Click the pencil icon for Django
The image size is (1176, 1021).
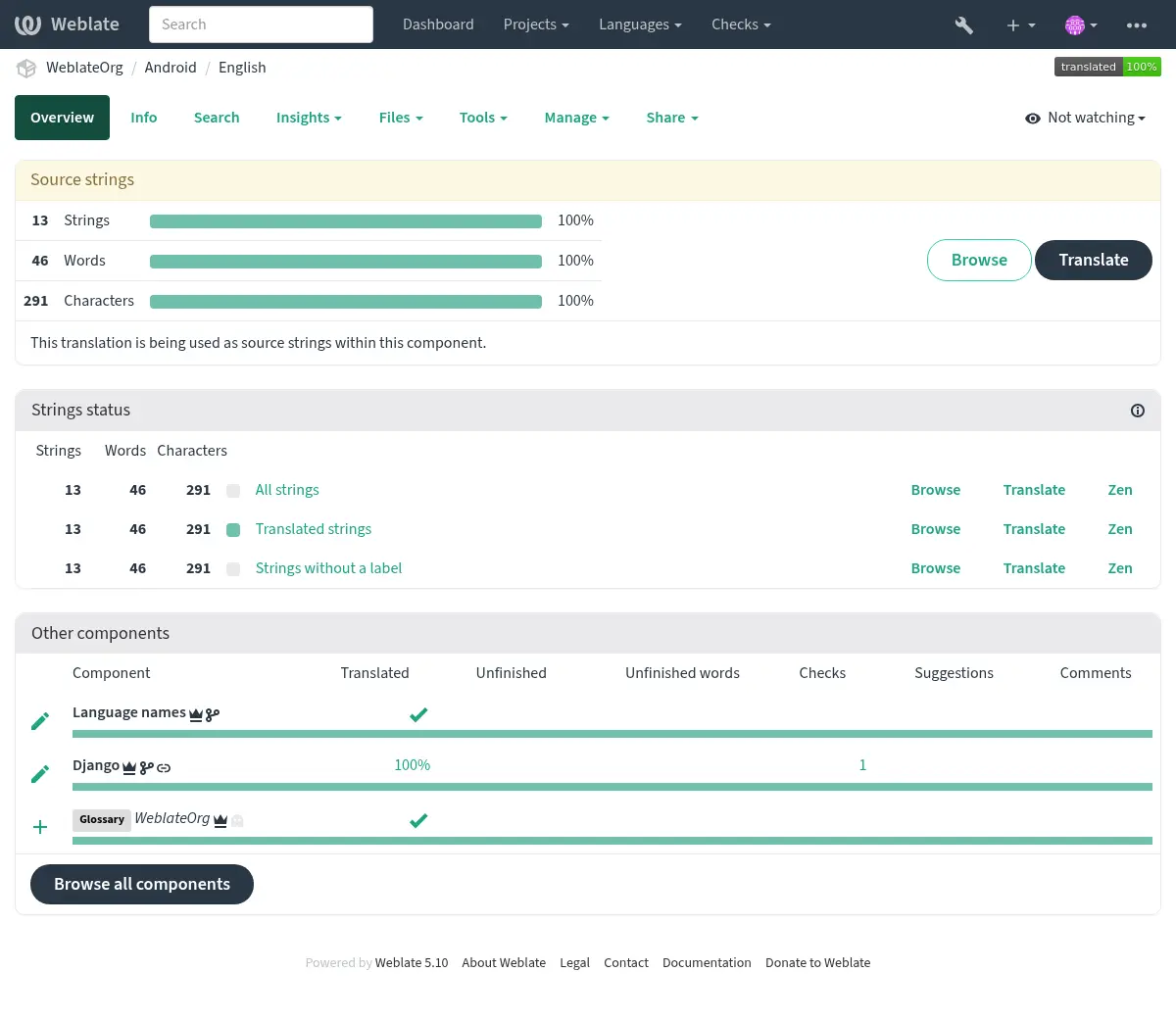(x=40, y=774)
